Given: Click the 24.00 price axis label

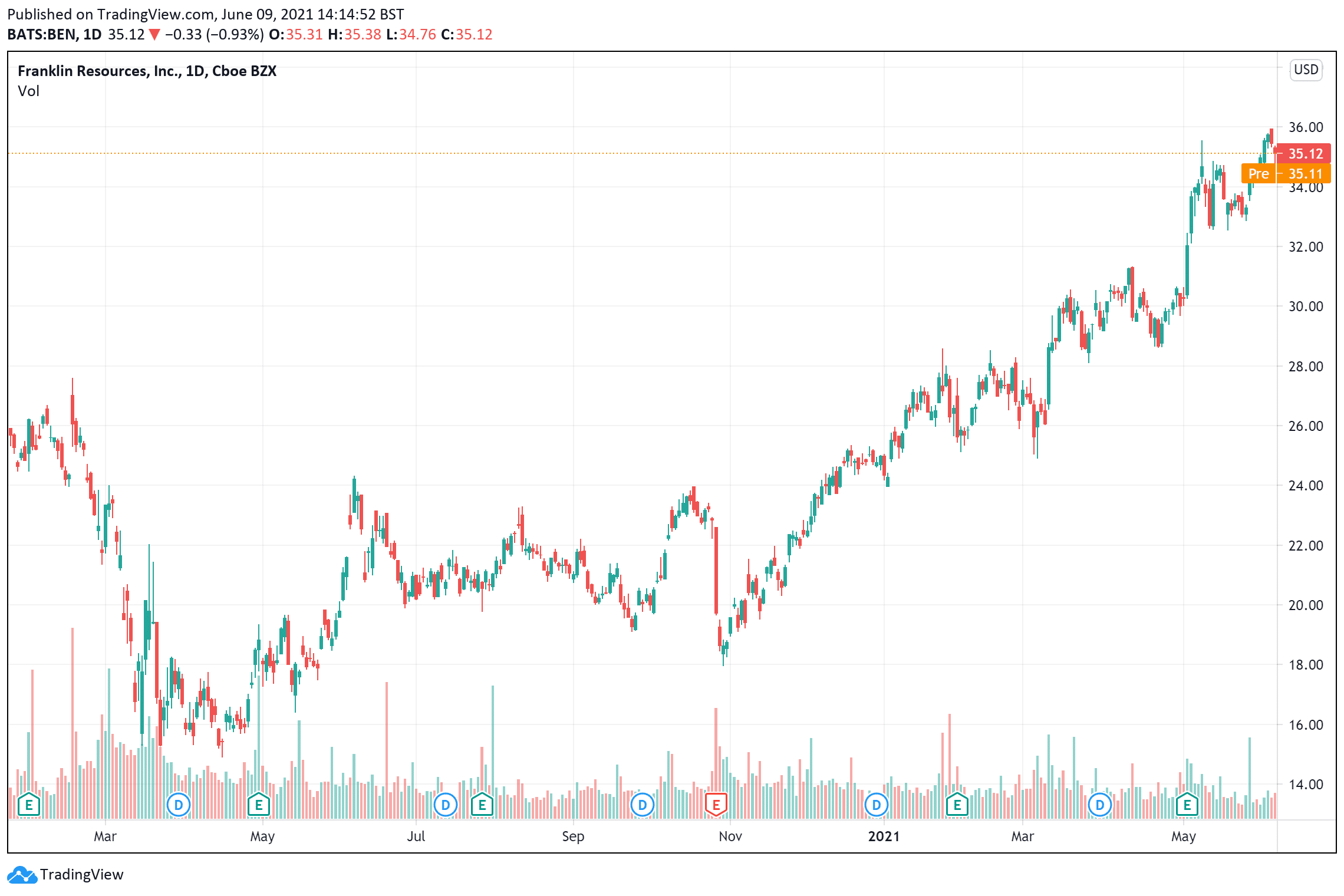Looking at the screenshot, I should coord(1306,486).
